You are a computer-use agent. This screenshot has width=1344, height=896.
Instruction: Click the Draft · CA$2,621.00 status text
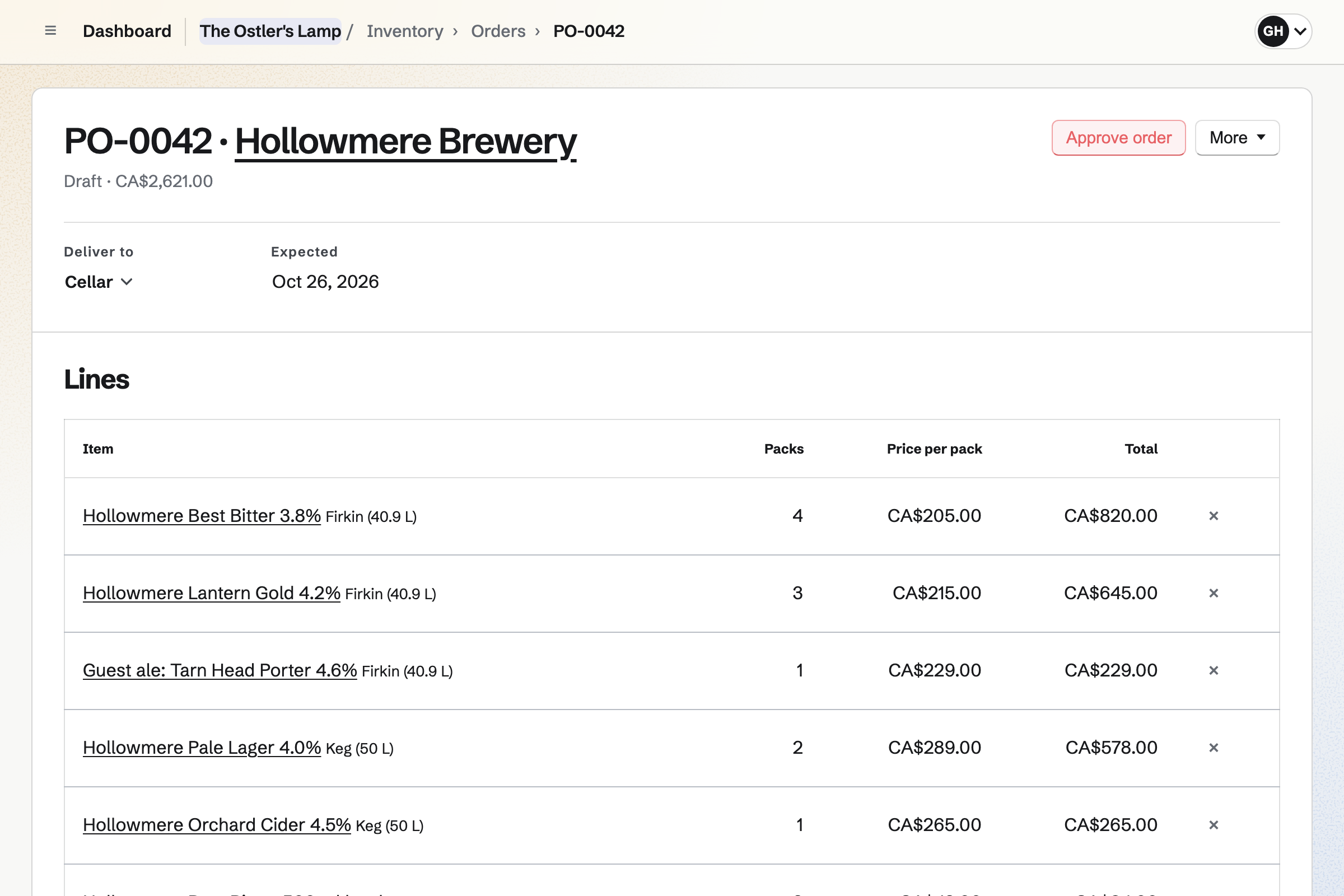138,181
